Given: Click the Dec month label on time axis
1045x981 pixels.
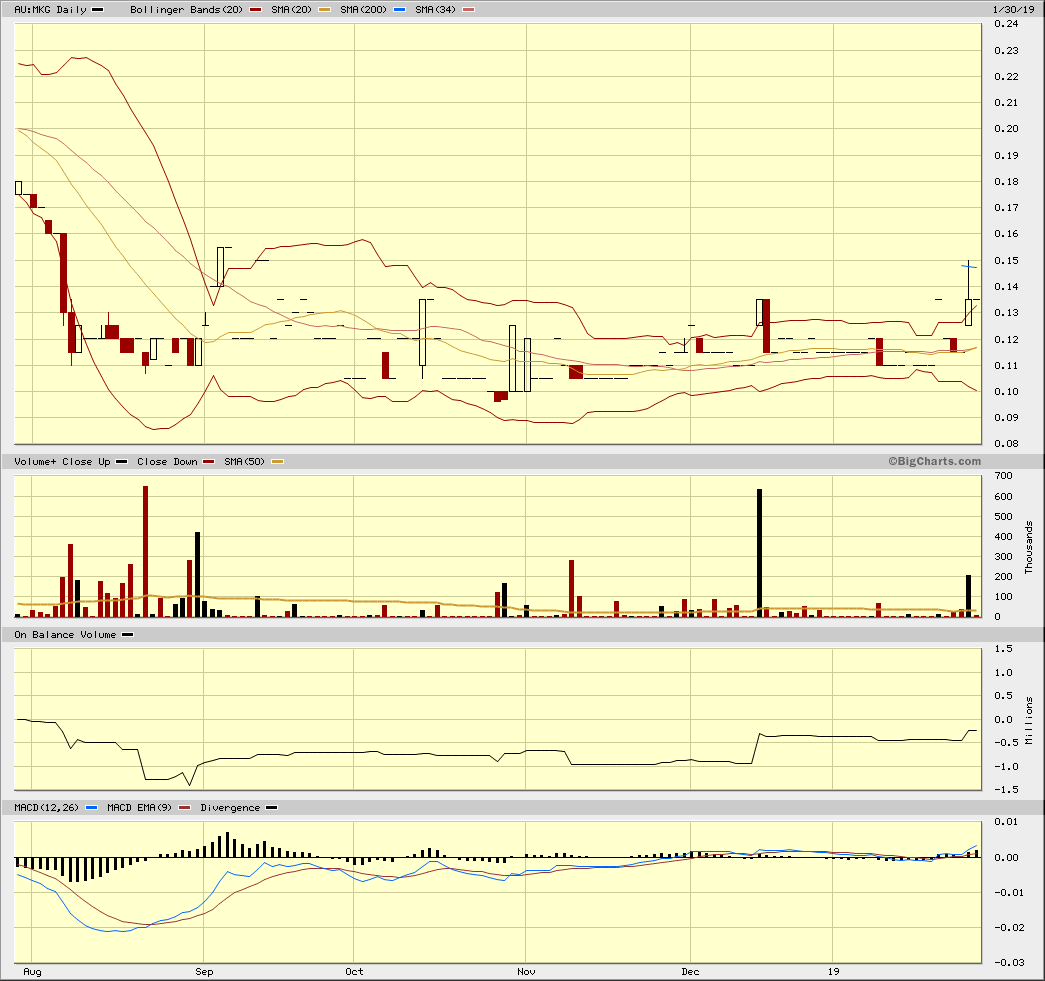Looking at the screenshot, I should (x=690, y=972).
